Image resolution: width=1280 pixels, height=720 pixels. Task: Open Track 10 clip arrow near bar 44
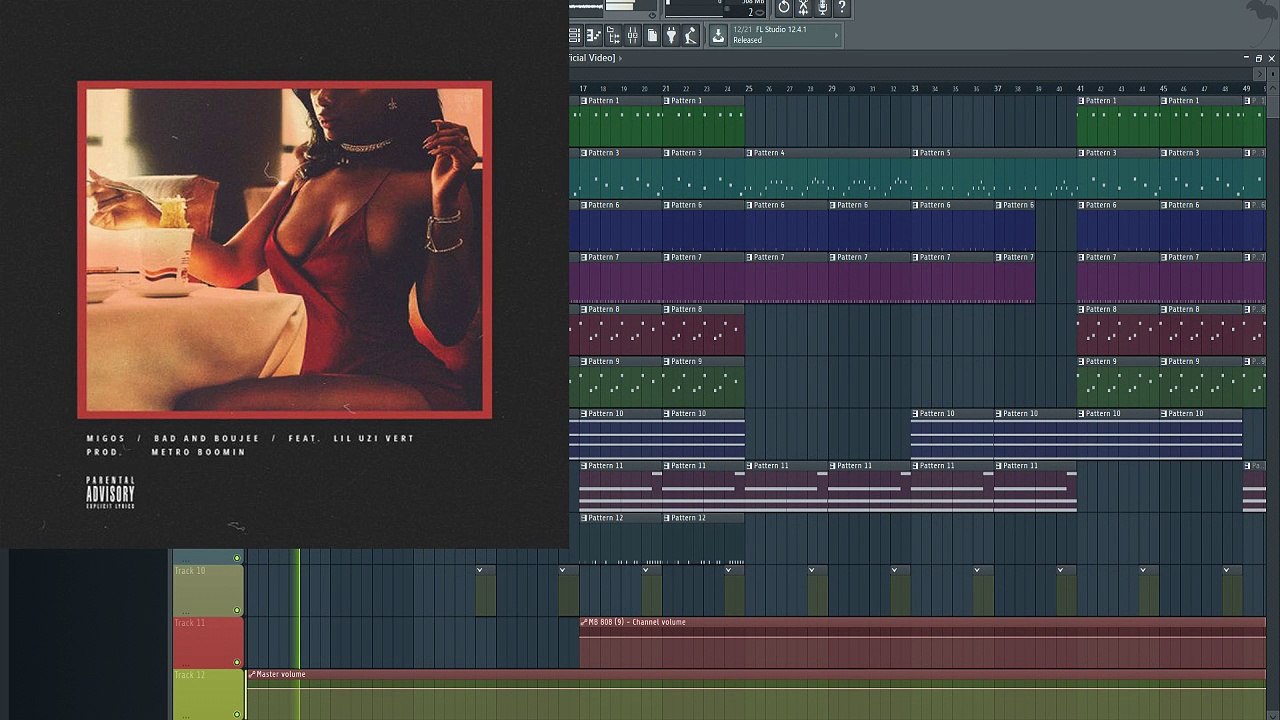(1143, 570)
